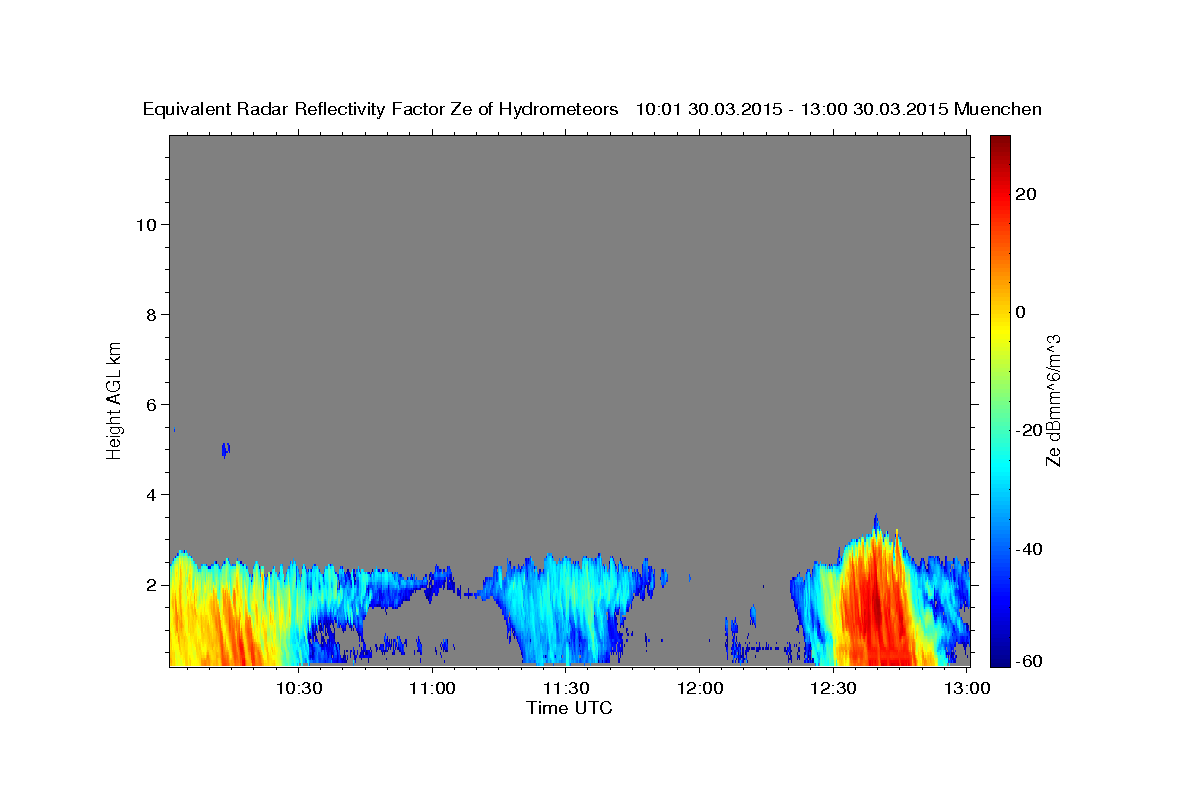Image resolution: width=1200 pixels, height=800 pixels.
Task: Click the colorbar label '-20'
Action: 1029,430
